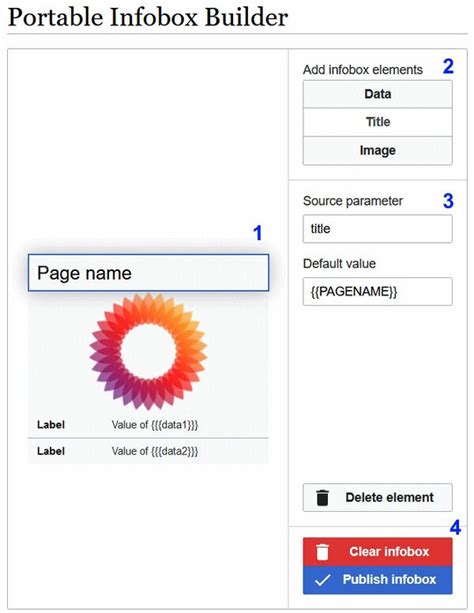Click the checkmark icon in Publish infobox

pos(323,580)
